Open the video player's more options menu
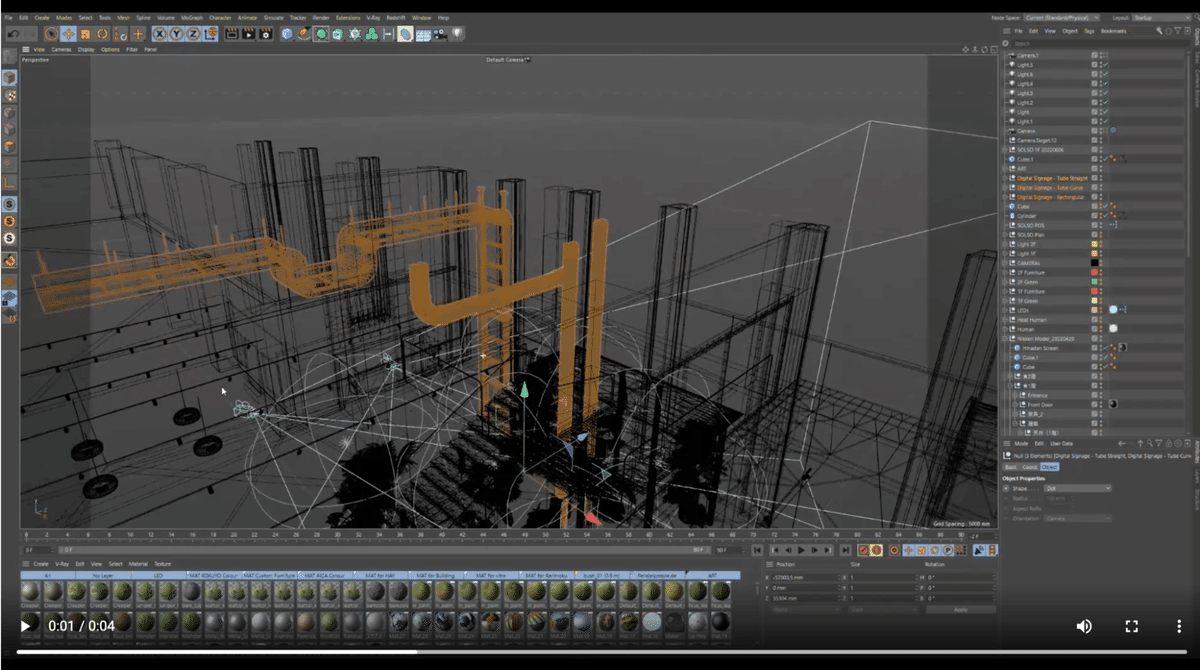The image size is (1200, 670). click(x=1179, y=626)
